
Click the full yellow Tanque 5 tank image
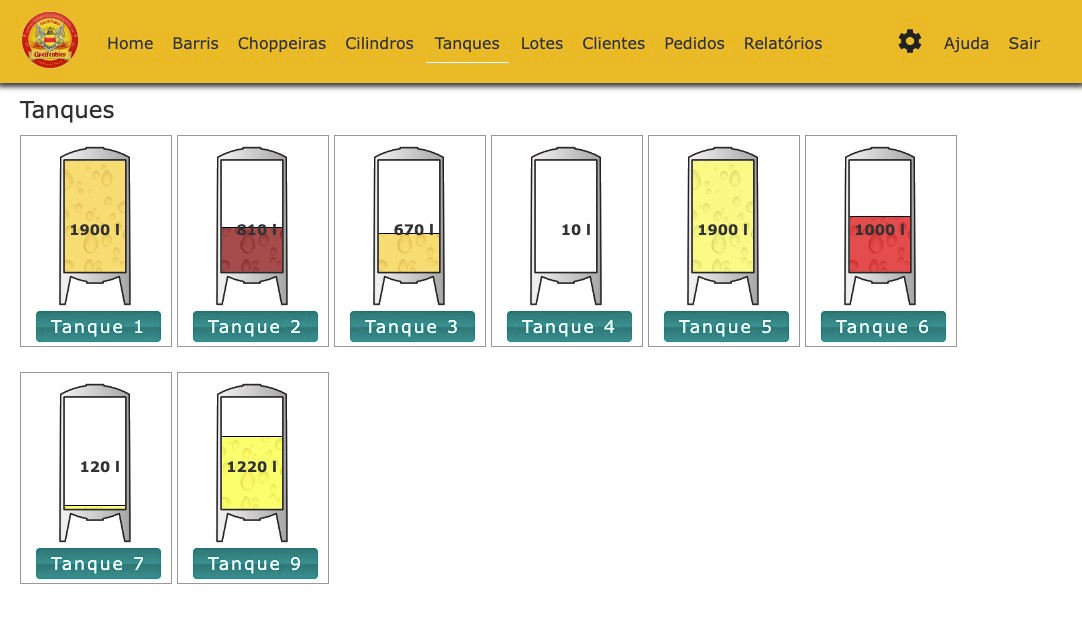[723, 225]
